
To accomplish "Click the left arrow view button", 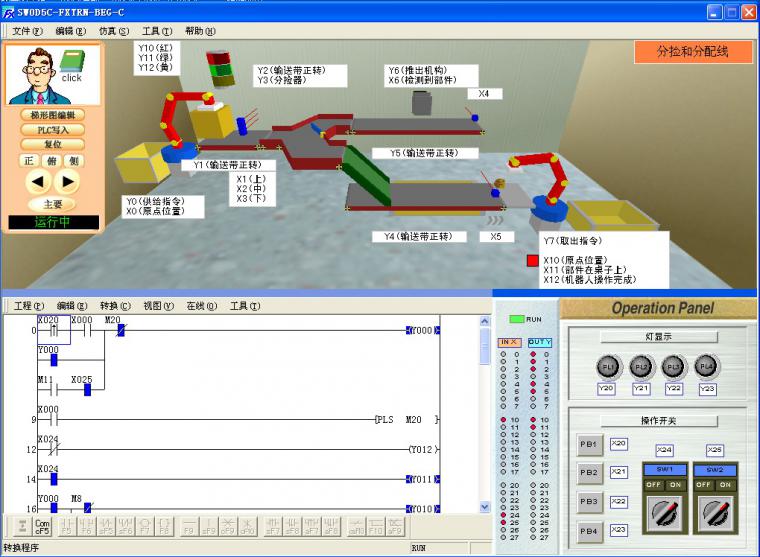I will pyautogui.click(x=38, y=181).
